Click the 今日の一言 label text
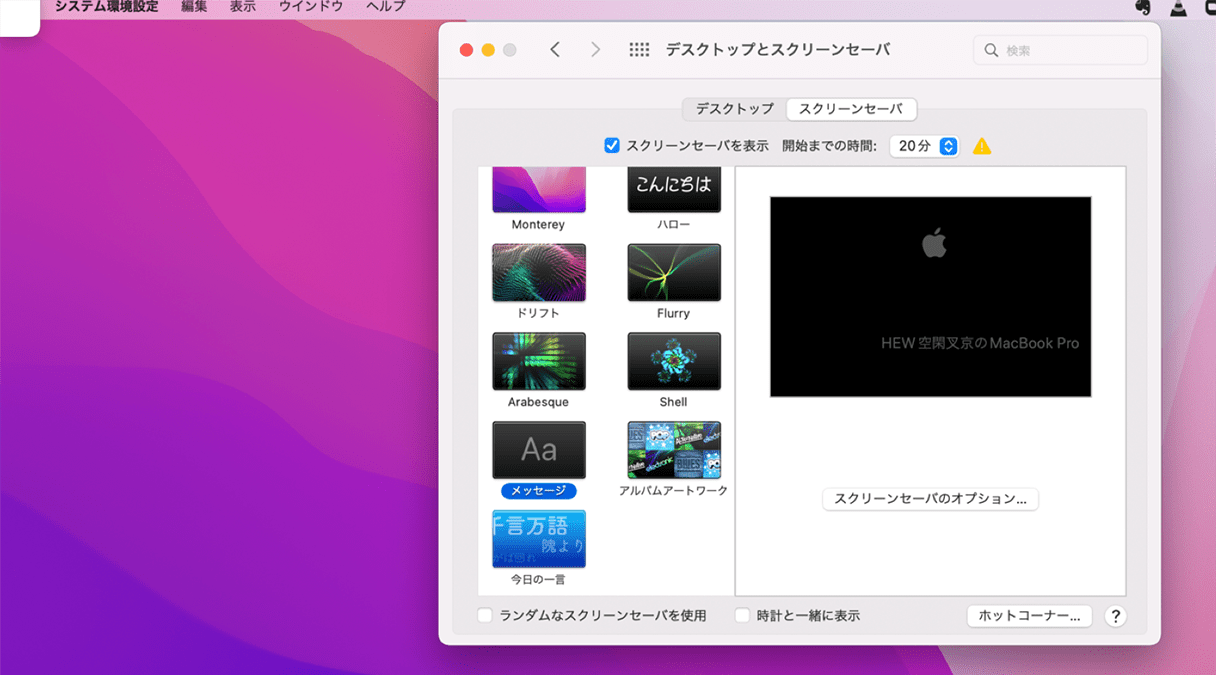Image resolution: width=1216 pixels, height=675 pixels. [538, 580]
